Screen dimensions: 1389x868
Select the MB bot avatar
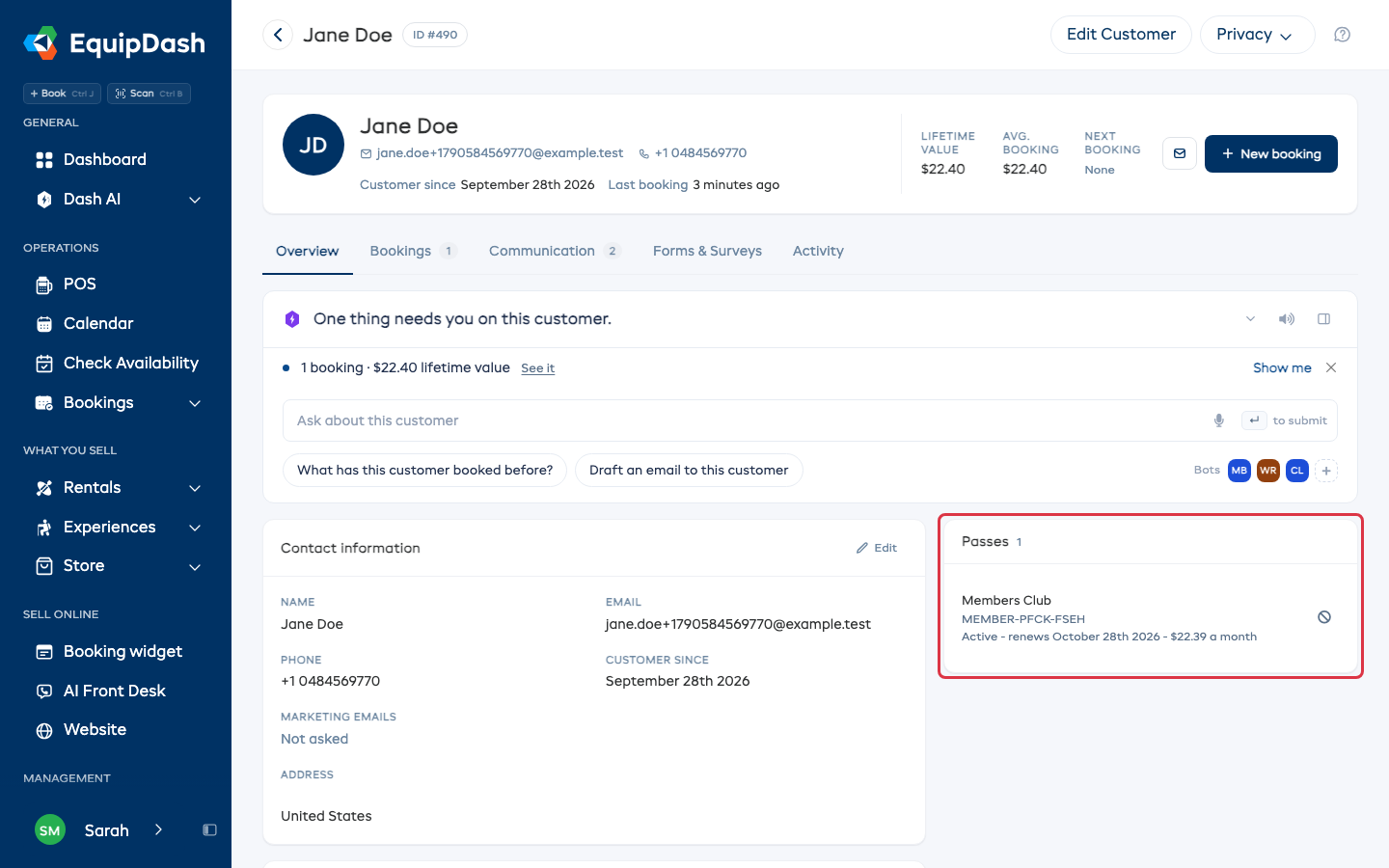[1239, 471]
